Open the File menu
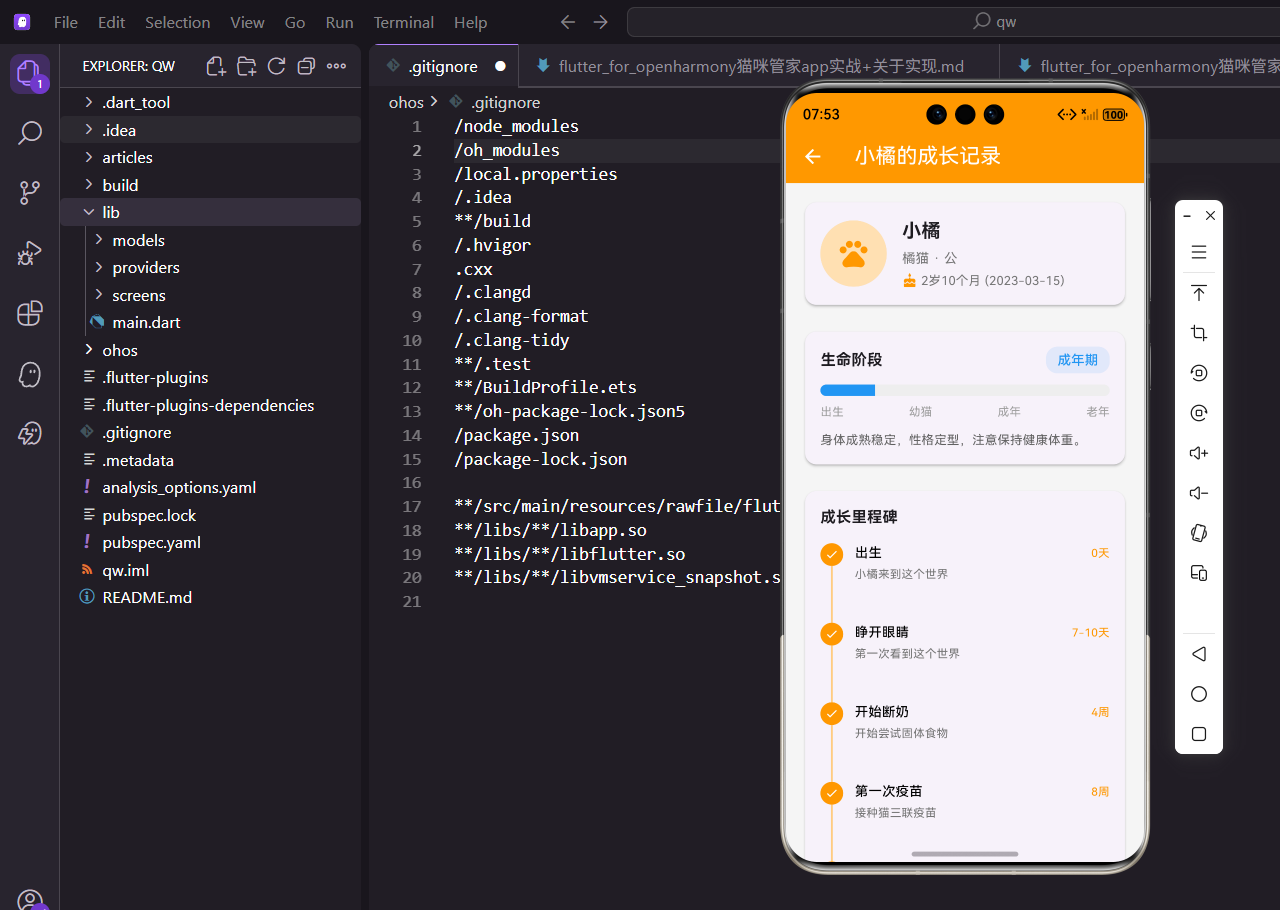This screenshot has height=910, width=1280. (66, 22)
